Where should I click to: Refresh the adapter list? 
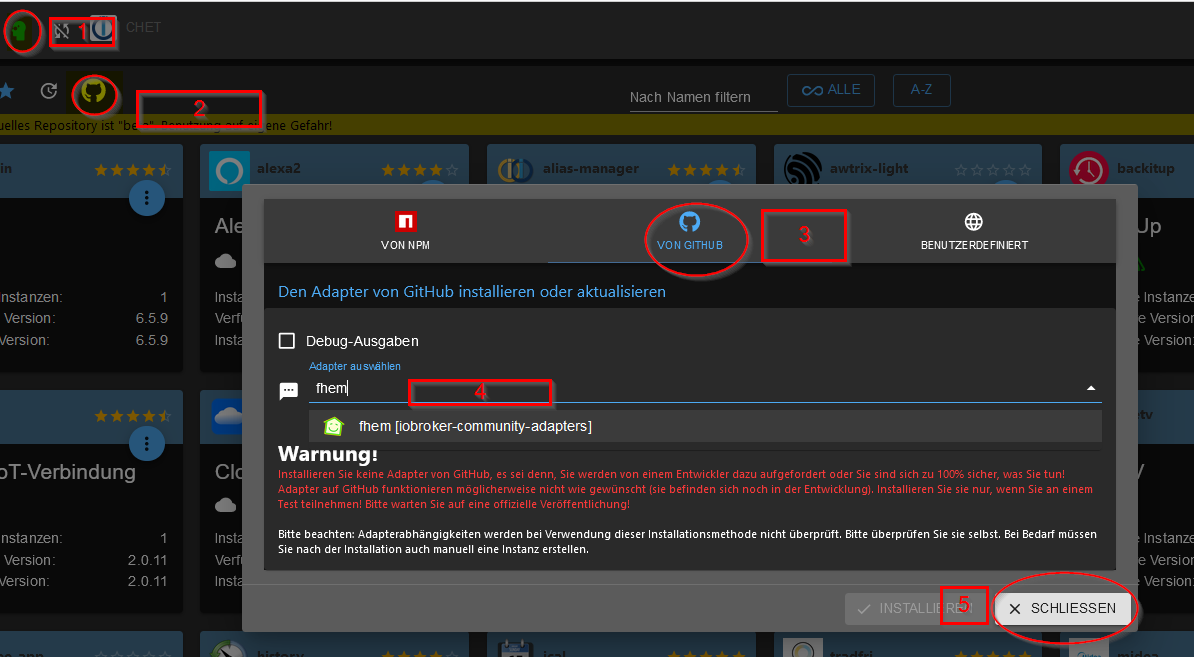click(49, 91)
